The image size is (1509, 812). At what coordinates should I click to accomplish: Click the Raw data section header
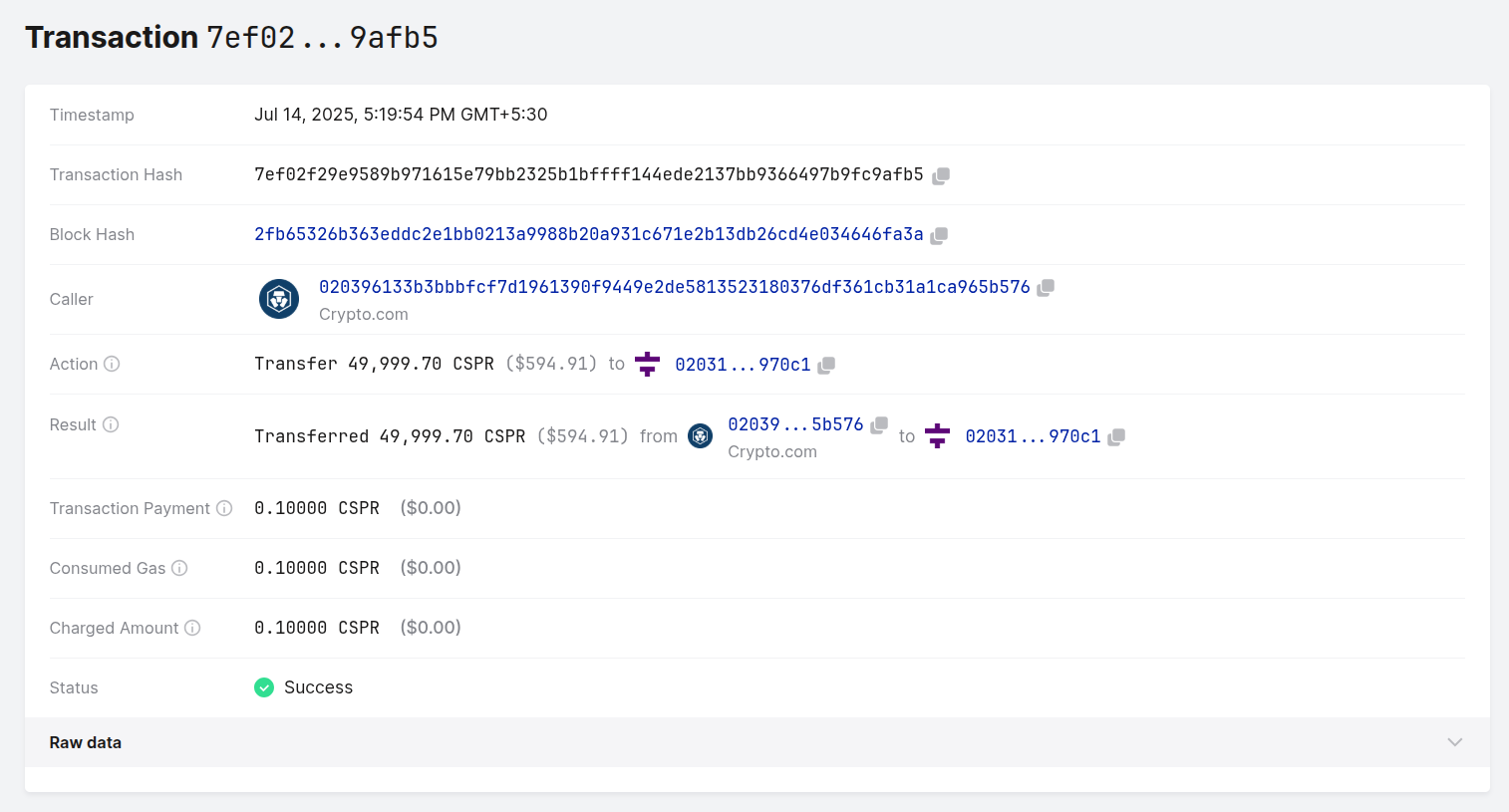(757, 742)
